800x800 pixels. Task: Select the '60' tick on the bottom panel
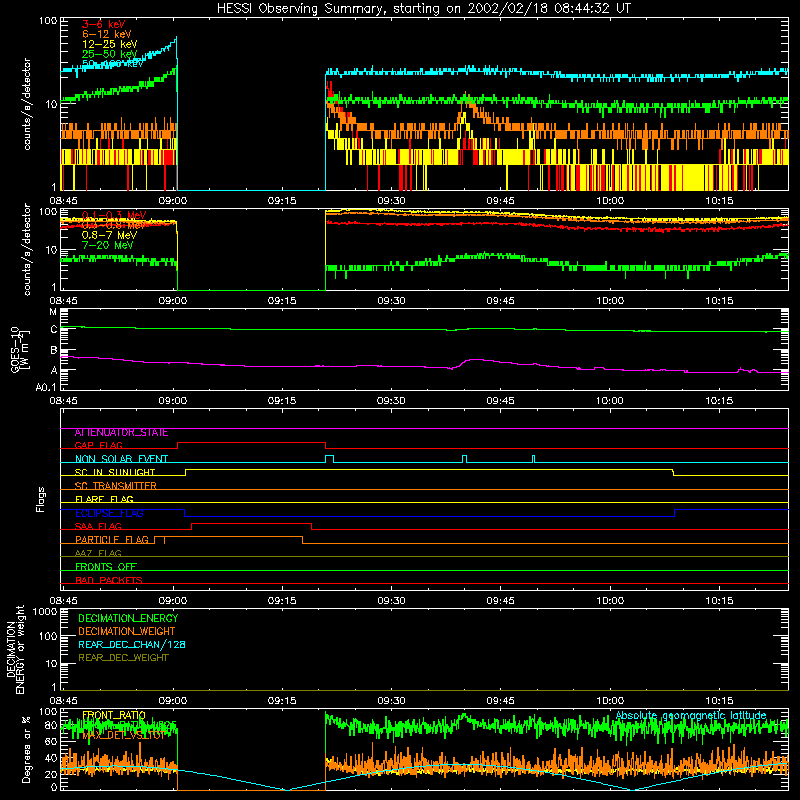51,742
